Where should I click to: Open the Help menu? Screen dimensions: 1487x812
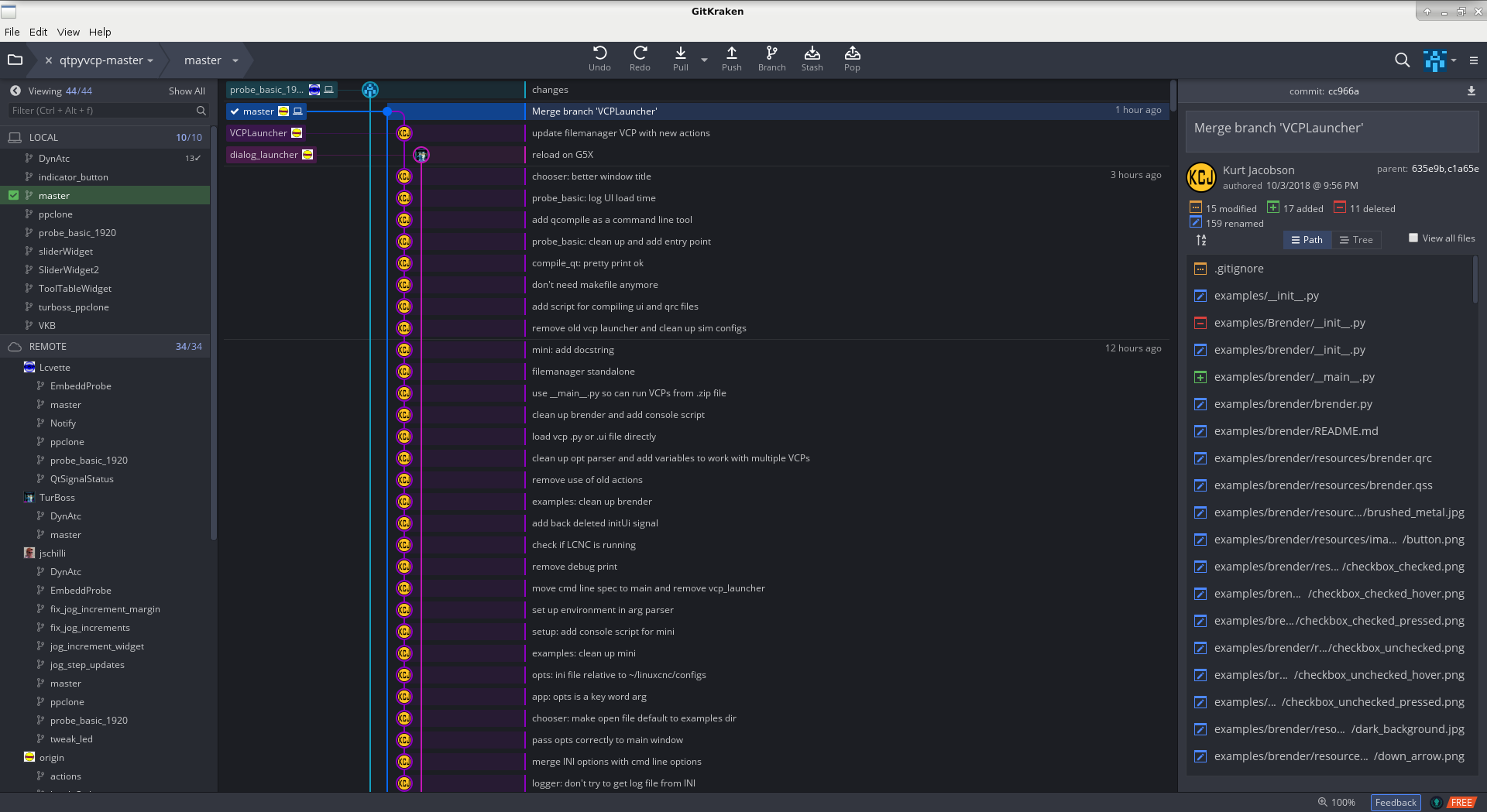coord(100,32)
